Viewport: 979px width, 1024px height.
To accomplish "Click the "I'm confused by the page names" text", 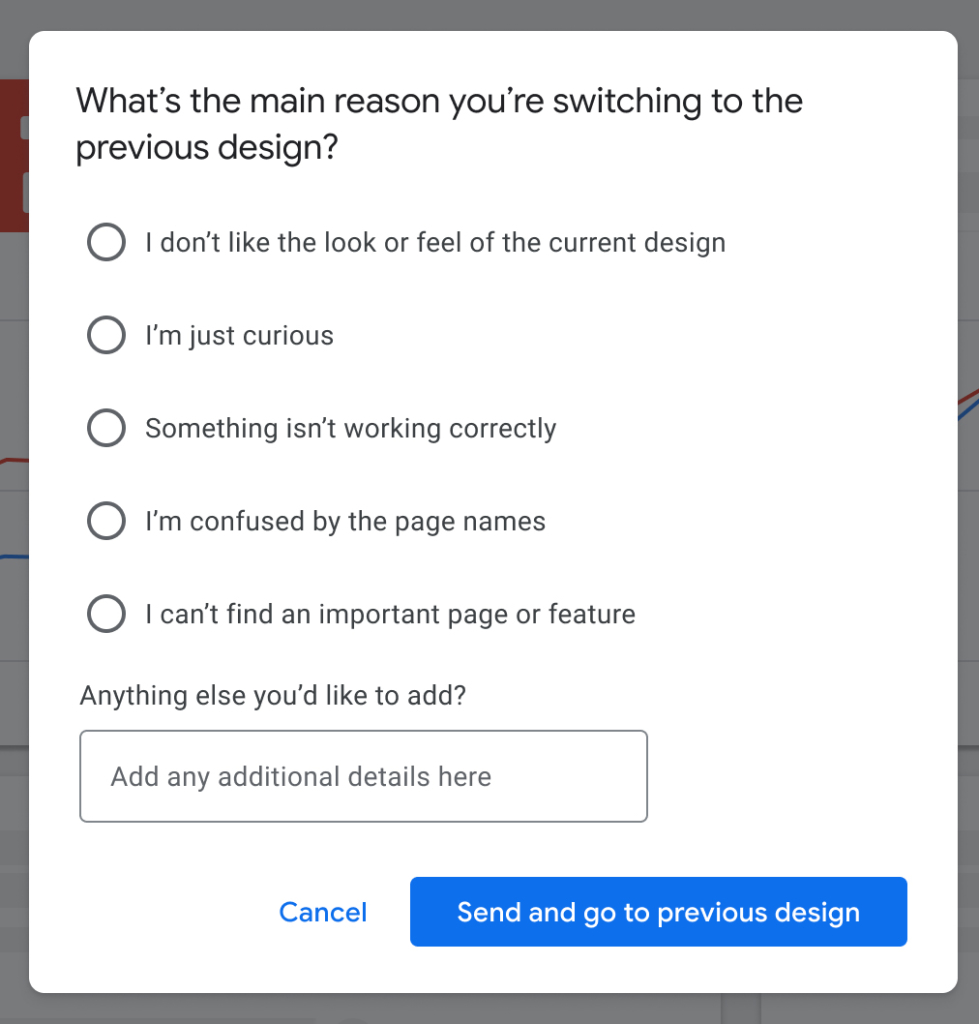I will coord(345,521).
